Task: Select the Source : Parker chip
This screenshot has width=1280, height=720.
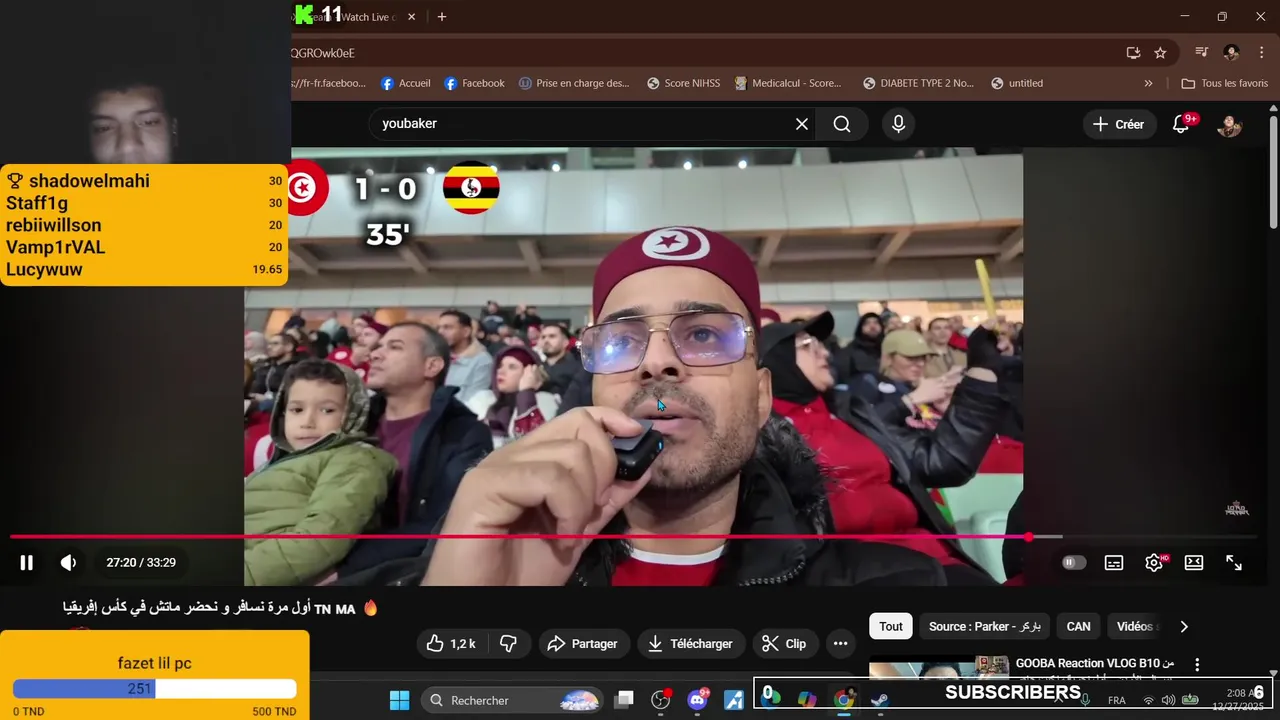Action: pos(985,627)
